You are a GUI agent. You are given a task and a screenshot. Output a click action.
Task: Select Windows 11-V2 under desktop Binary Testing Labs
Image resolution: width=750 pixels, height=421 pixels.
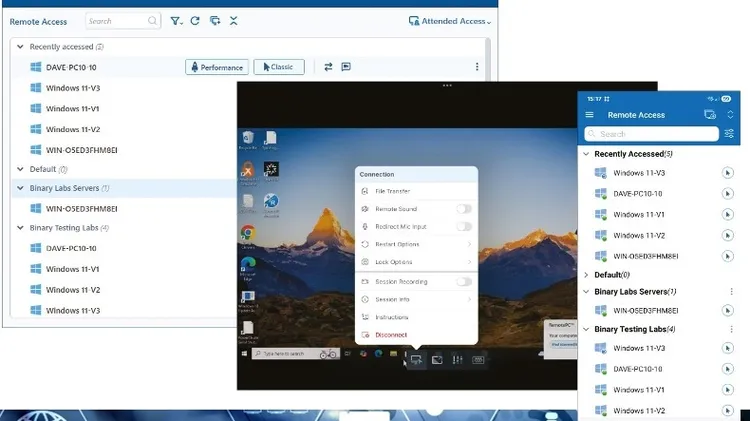73,290
